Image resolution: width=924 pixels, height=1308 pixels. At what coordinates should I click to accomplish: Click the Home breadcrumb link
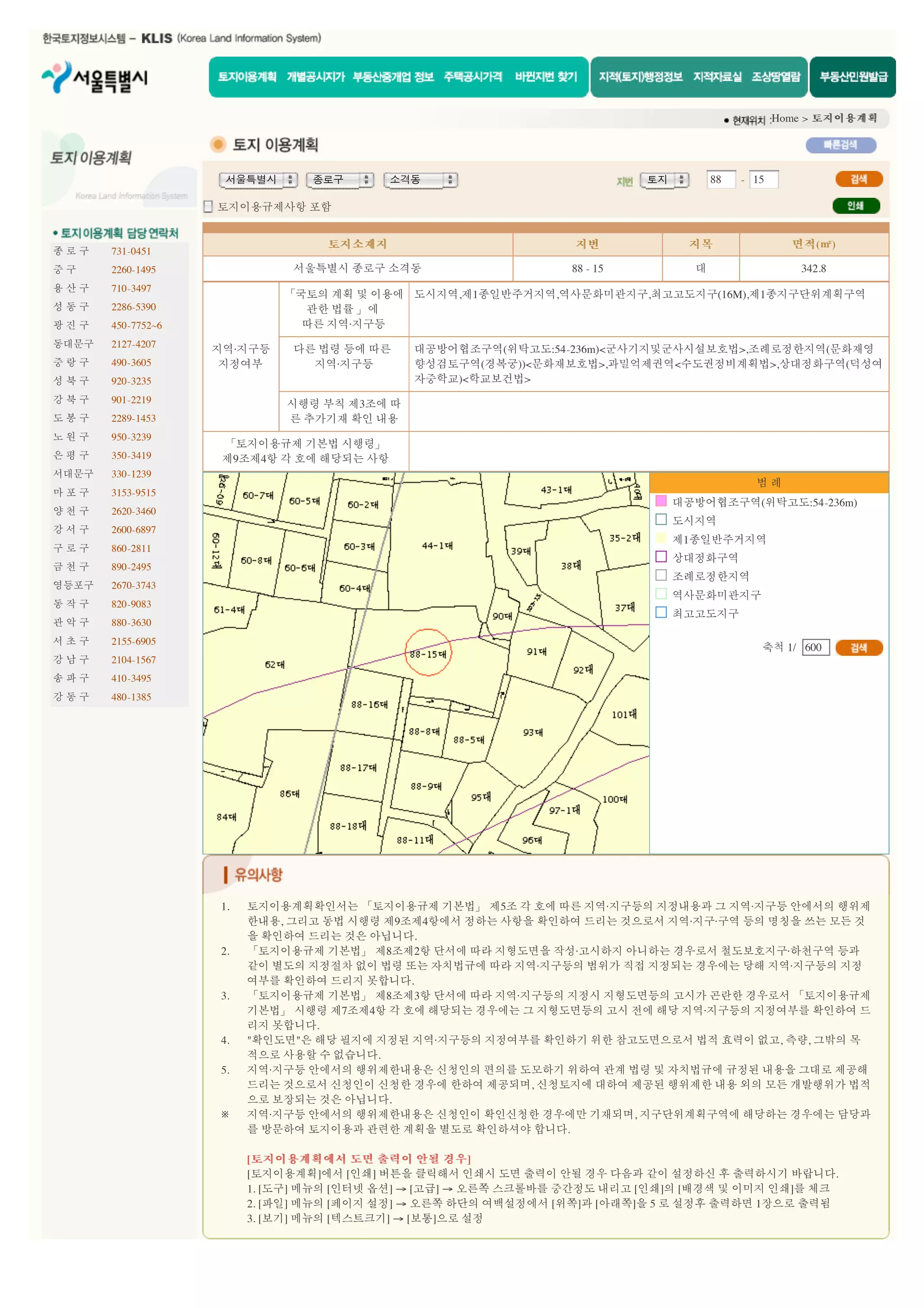[x=785, y=119]
